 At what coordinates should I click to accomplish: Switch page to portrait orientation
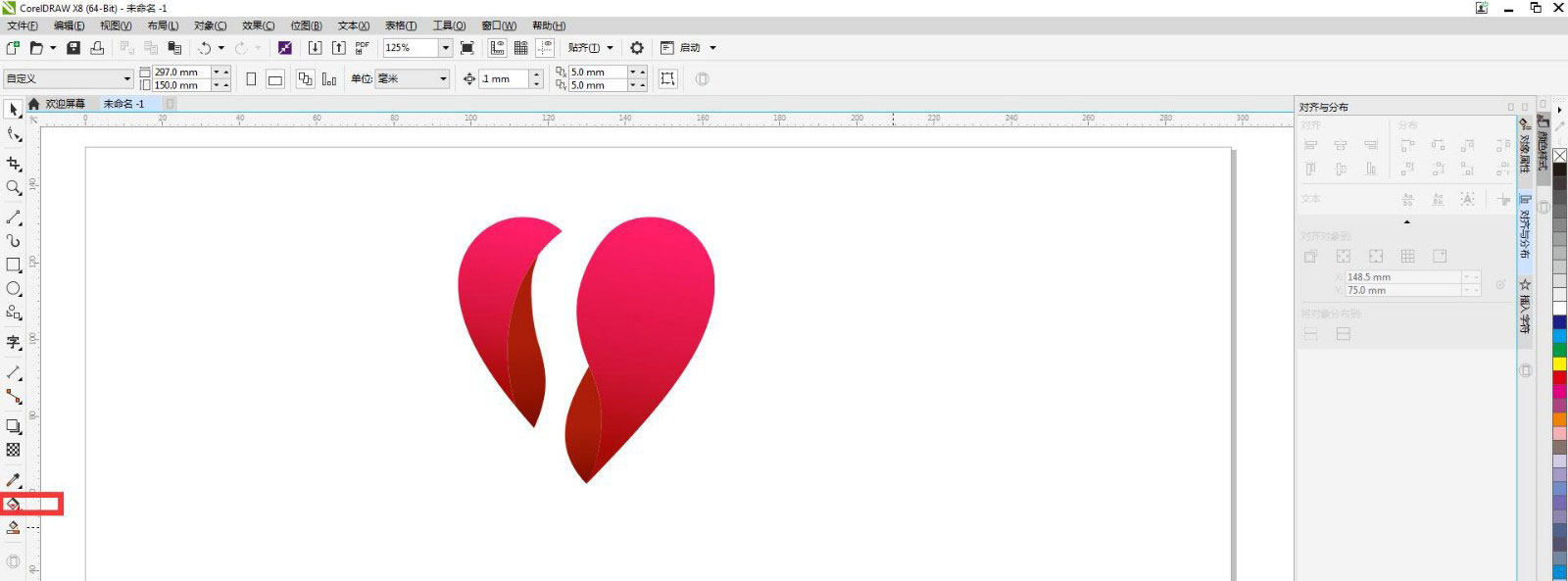(x=251, y=79)
